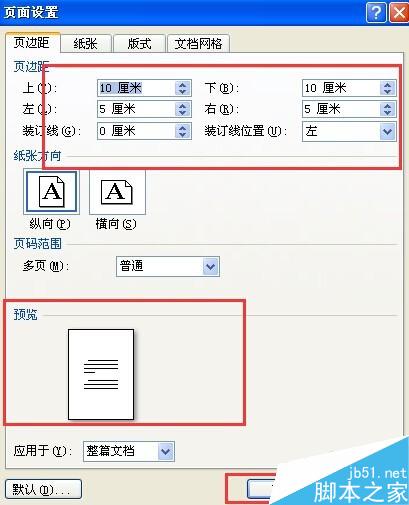
Task: Switch to the 页边距 tab
Action: click(32, 43)
